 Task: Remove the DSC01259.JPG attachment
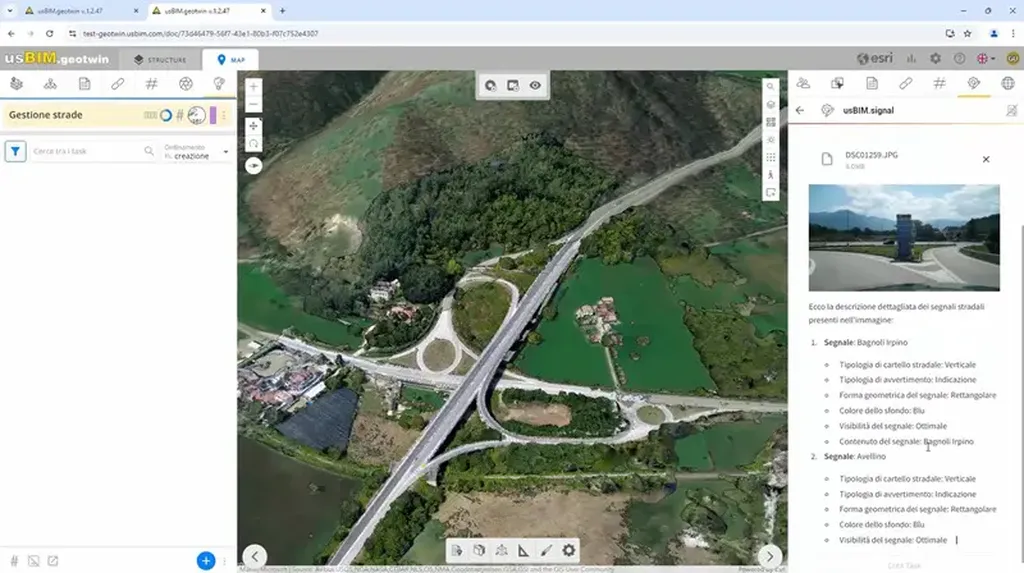click(985, 159)
